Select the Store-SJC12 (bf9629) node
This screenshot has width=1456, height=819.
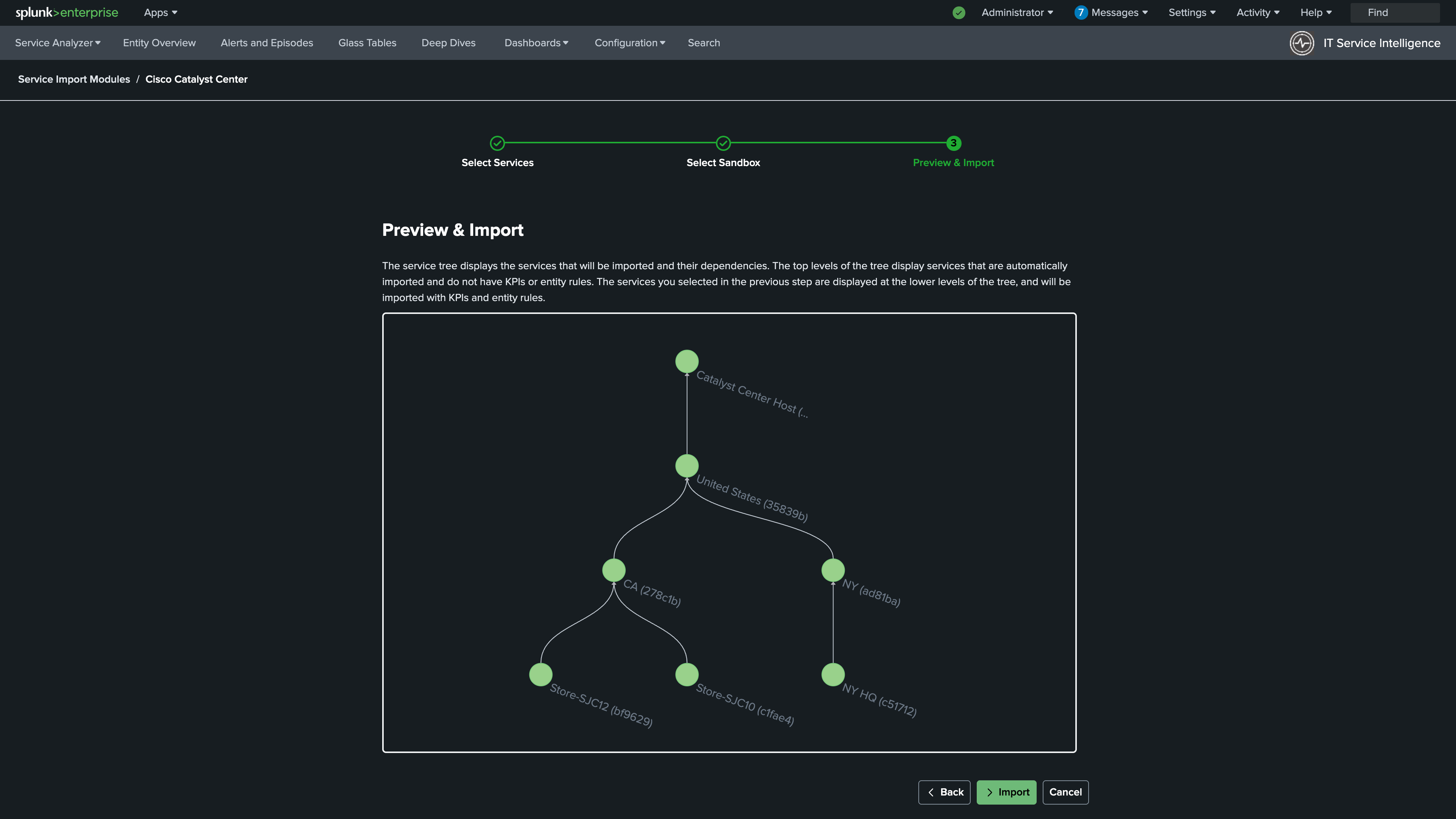coord(541,674)
